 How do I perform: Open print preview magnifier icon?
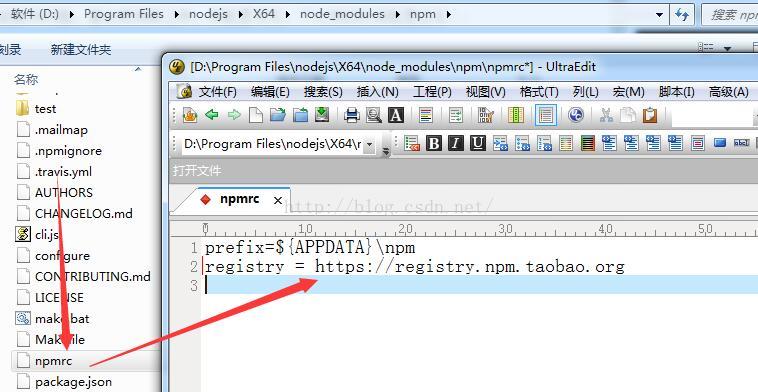(374, 115)
